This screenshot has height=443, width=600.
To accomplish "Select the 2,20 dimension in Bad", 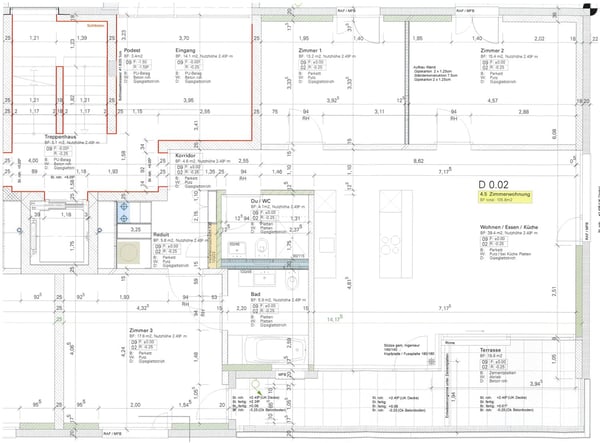I will point(241,308).
